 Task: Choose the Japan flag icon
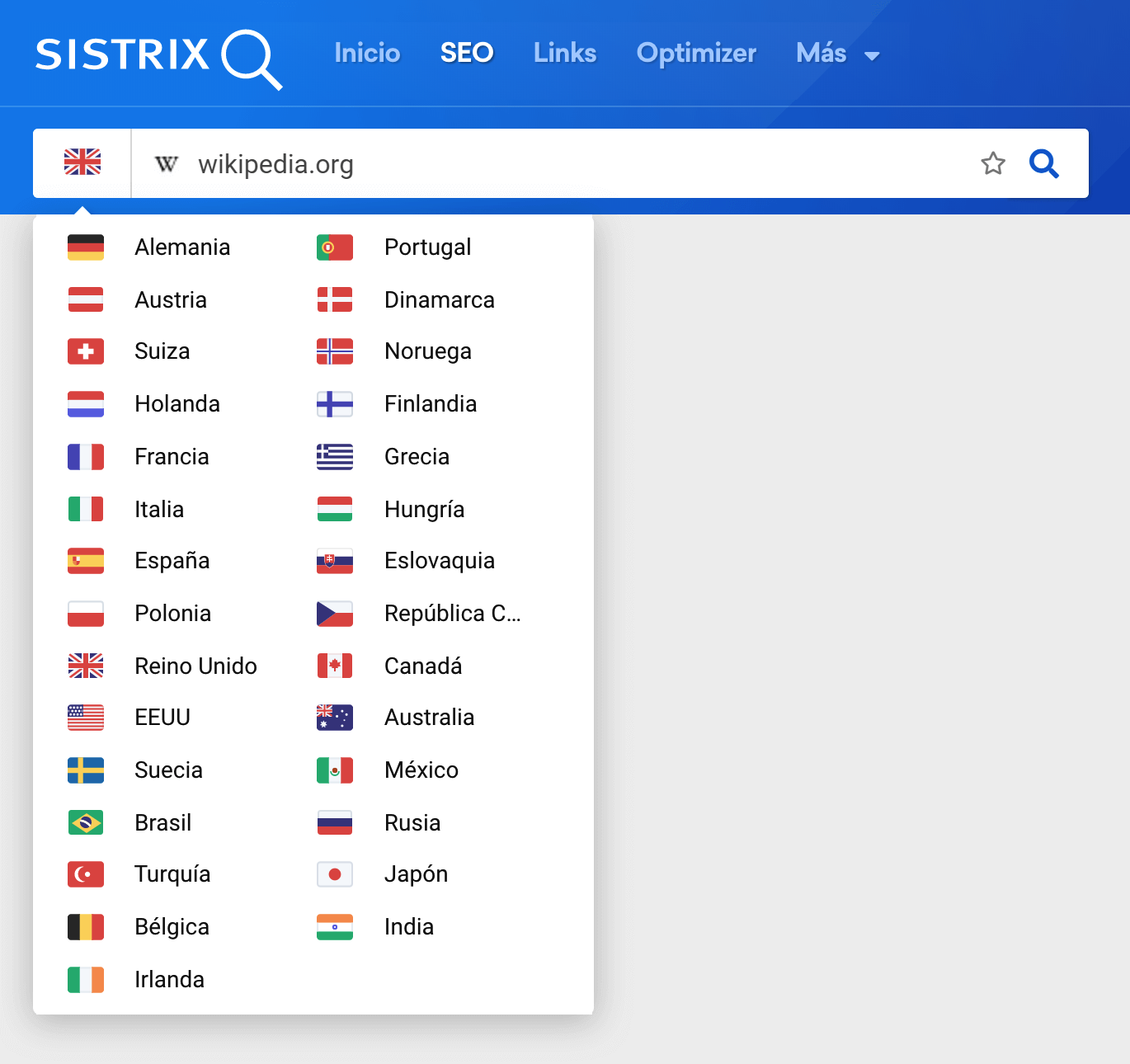335,874
